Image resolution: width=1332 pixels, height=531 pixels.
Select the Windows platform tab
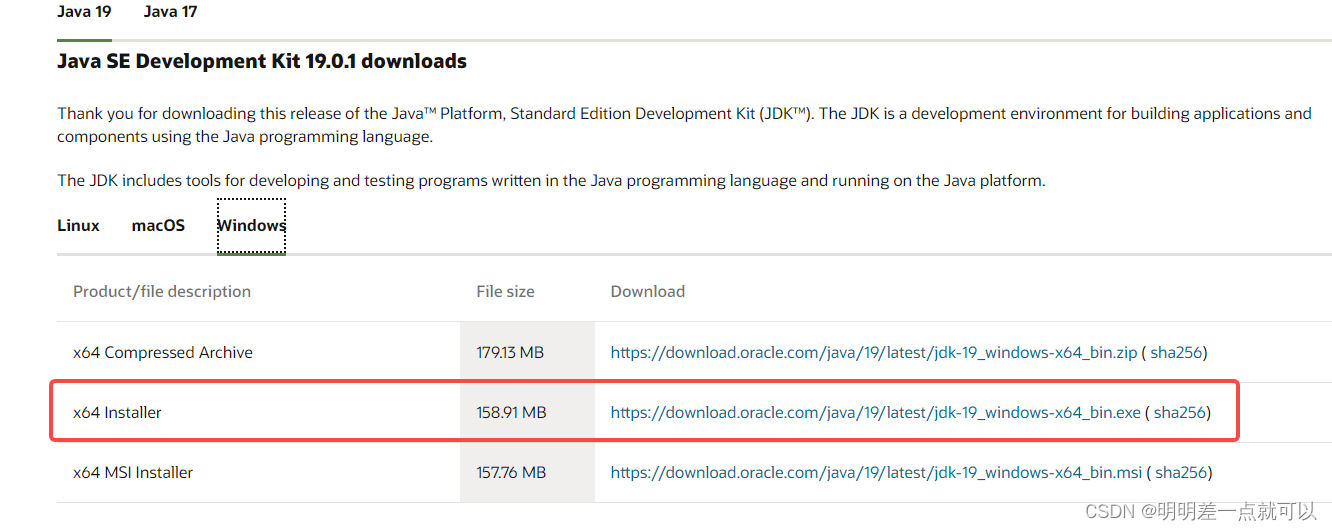tap(252, 226)
